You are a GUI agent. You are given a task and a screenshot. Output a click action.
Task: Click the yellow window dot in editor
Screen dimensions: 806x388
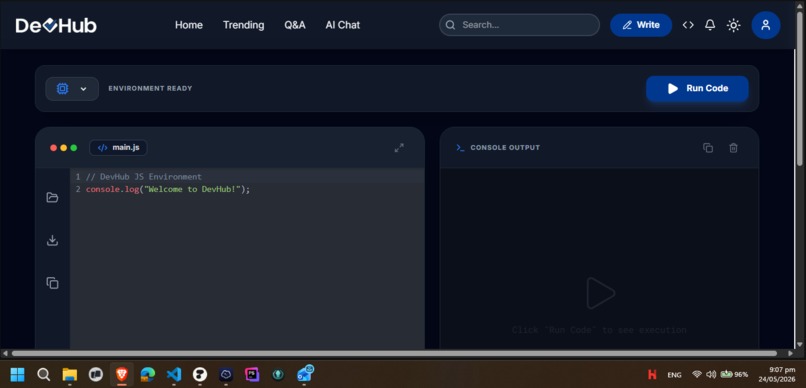click(x=64, y=148)
